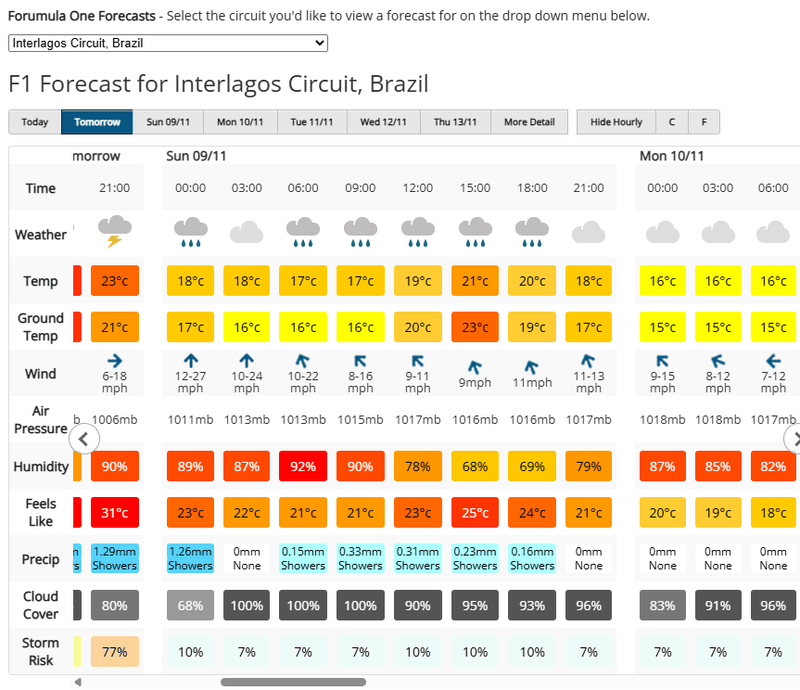Click the rain icon for Sunday 00:00

pyautogui.click(x=190, y=232)
